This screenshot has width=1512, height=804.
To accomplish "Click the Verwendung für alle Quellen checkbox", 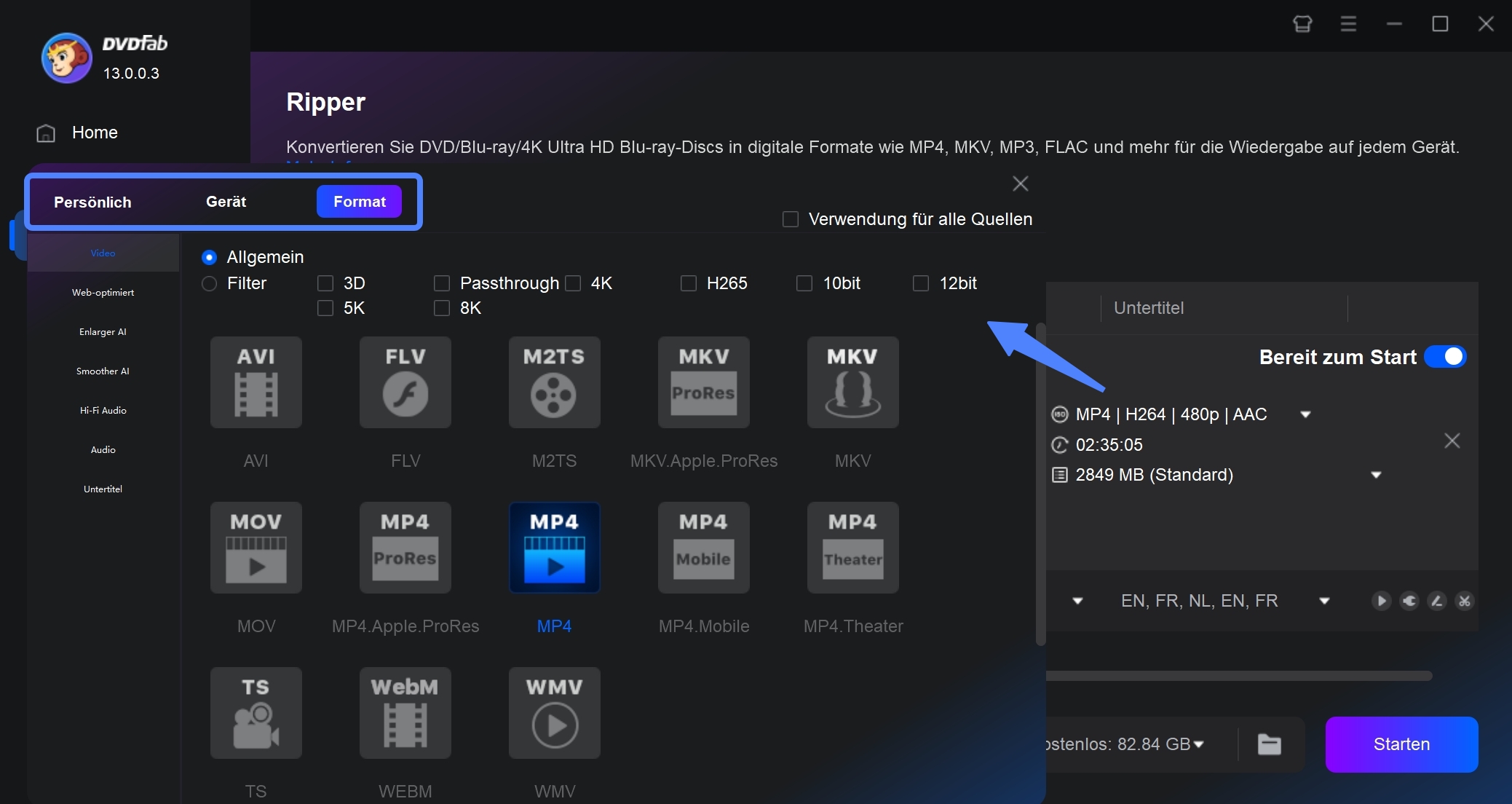I will click(x=791, y=220).
